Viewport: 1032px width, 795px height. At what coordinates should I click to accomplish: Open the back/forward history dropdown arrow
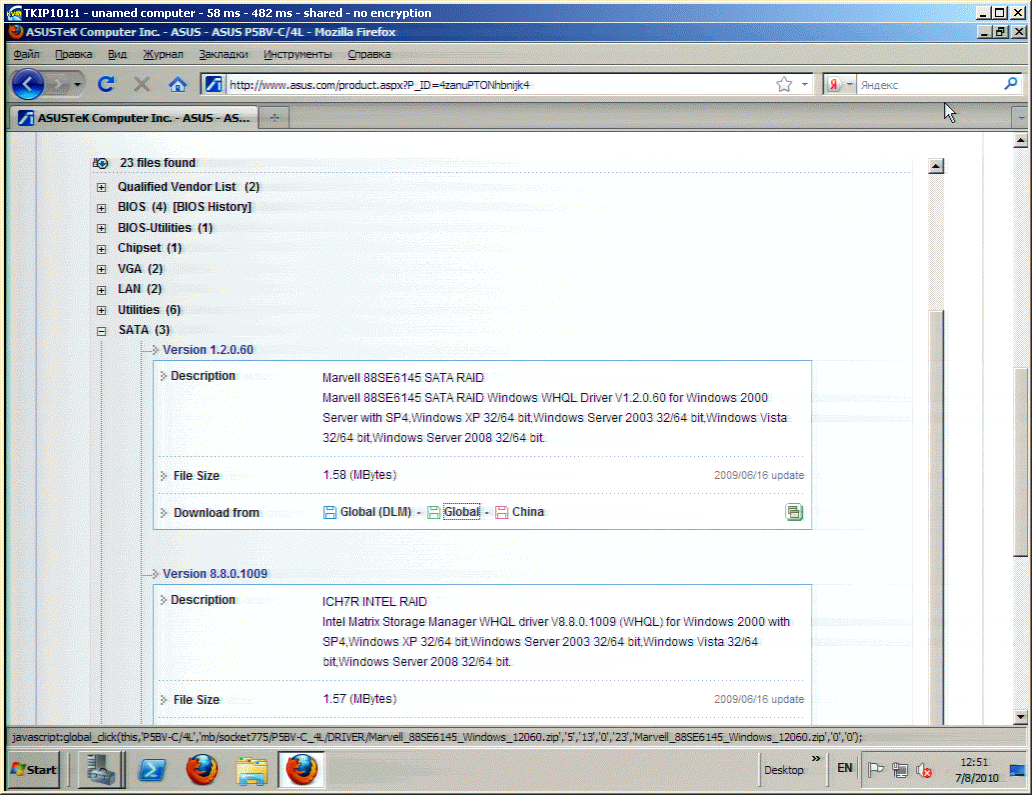(x=78, y=84)
